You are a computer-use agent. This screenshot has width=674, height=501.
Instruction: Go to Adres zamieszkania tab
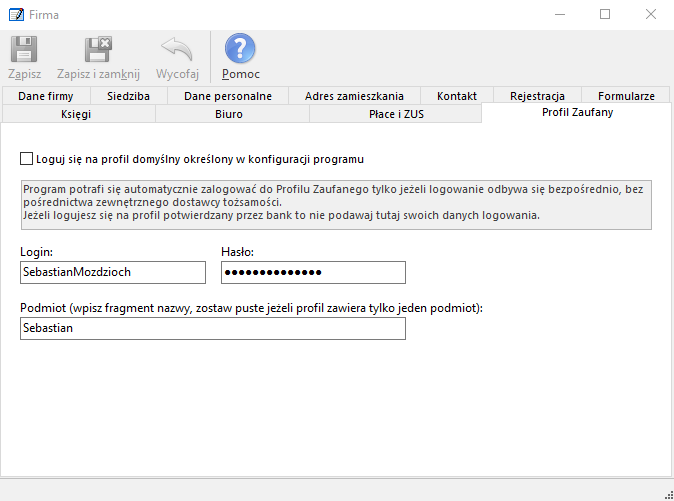click(x=354, y=96)
